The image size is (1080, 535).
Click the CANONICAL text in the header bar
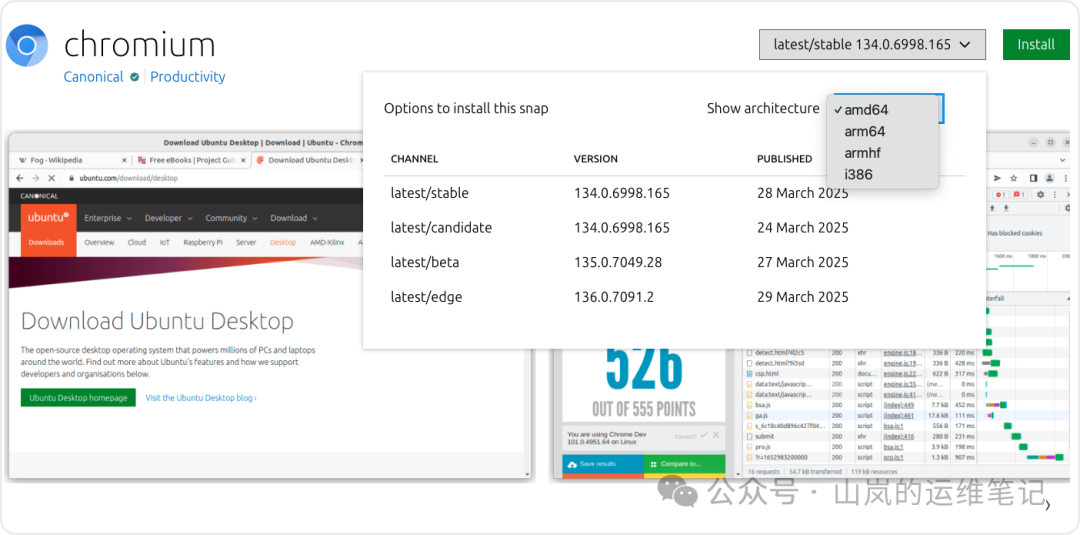[x=39, y=196]
